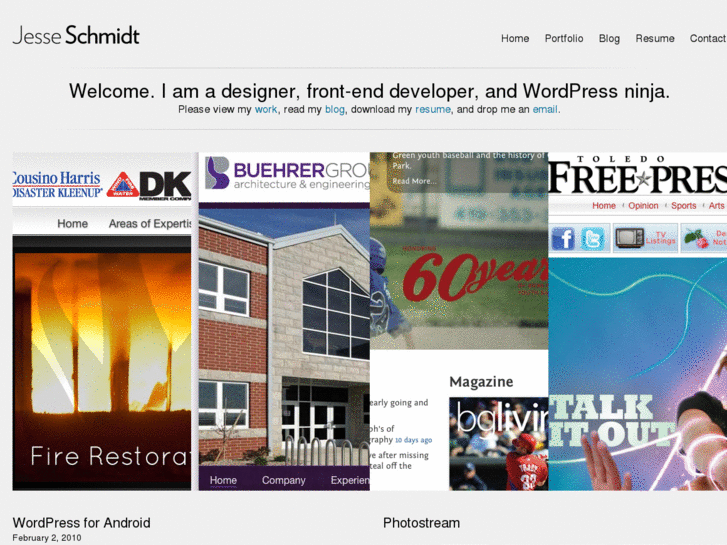Image resolution: width=727 pixels, height=545 pixels.
Task: Open the Portfolio navigation link
Action: tap(564, 38)
